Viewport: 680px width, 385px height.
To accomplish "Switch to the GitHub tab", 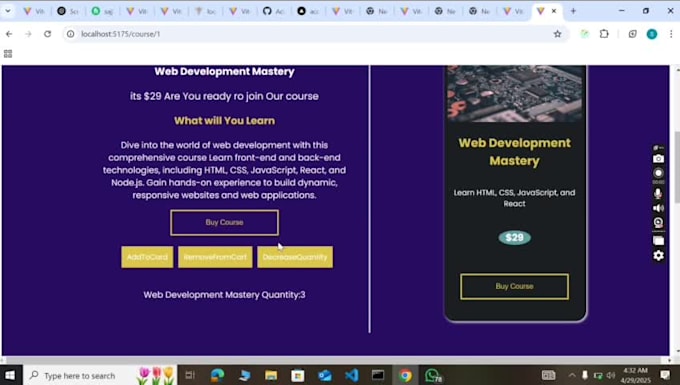I will pyautogui.click(x=274, y=11).
